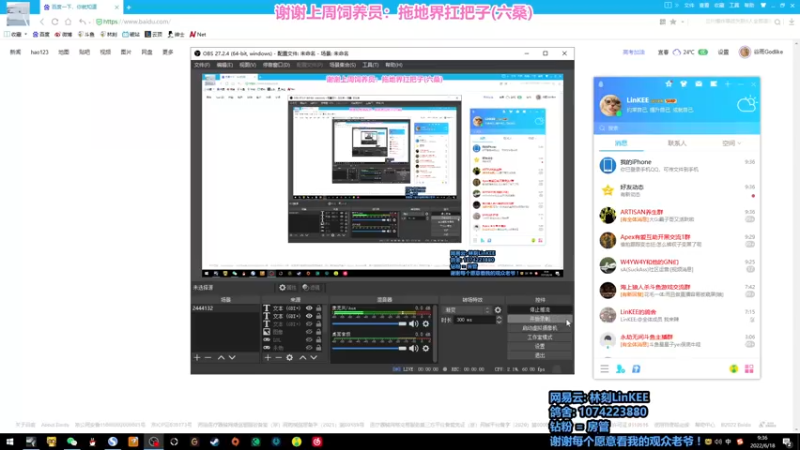Mute the second mixer channel speaker icon
The width and height of the screenshot is (800, 450).
414,348
